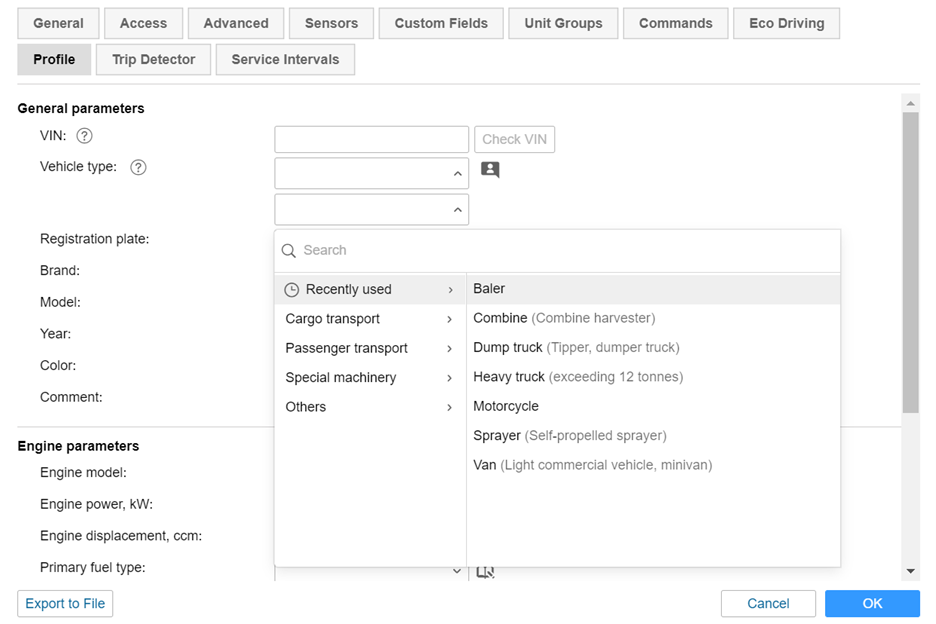Expand the Cargo transport category
The image size is (936, 624).
(x=369, y=319)
